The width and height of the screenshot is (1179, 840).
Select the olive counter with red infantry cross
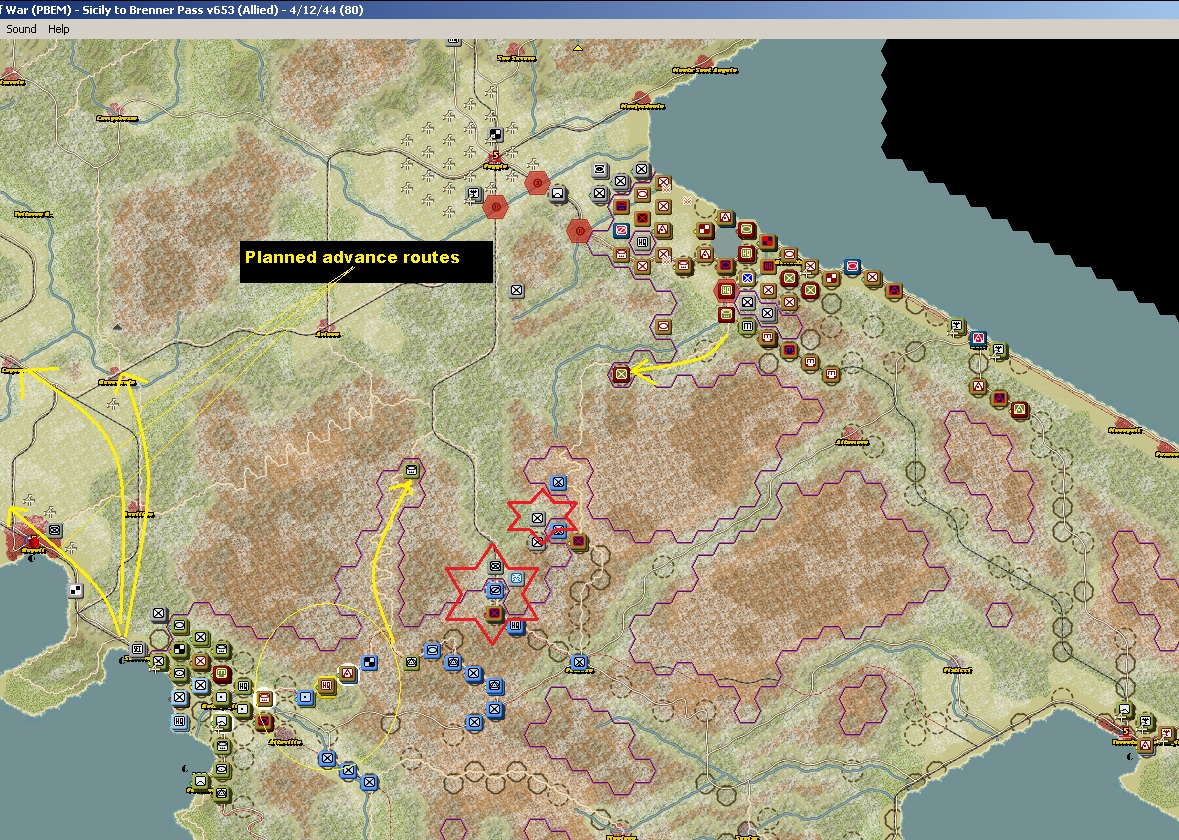201,662
